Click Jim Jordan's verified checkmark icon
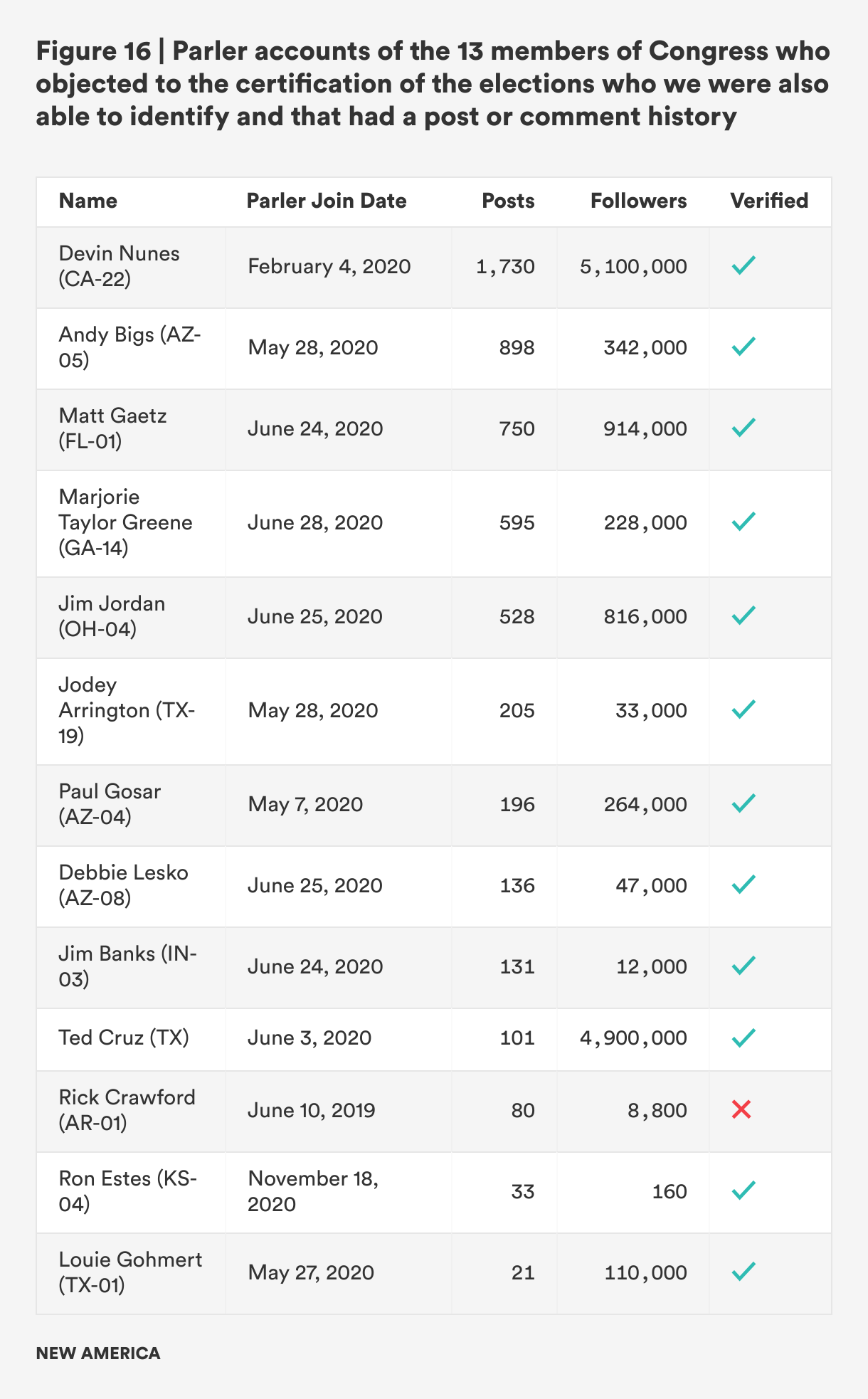 point(743,616)
